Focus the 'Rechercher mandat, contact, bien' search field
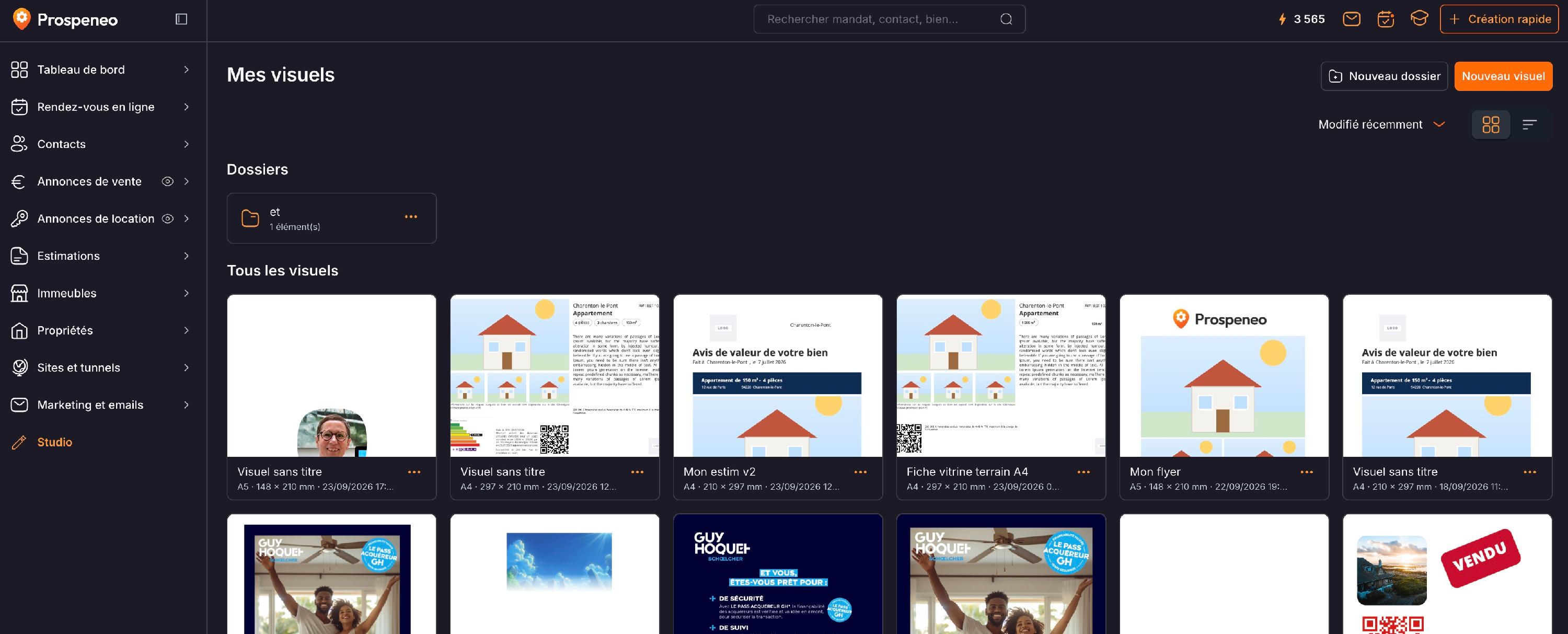1568x634 pixels. [889, 19]
